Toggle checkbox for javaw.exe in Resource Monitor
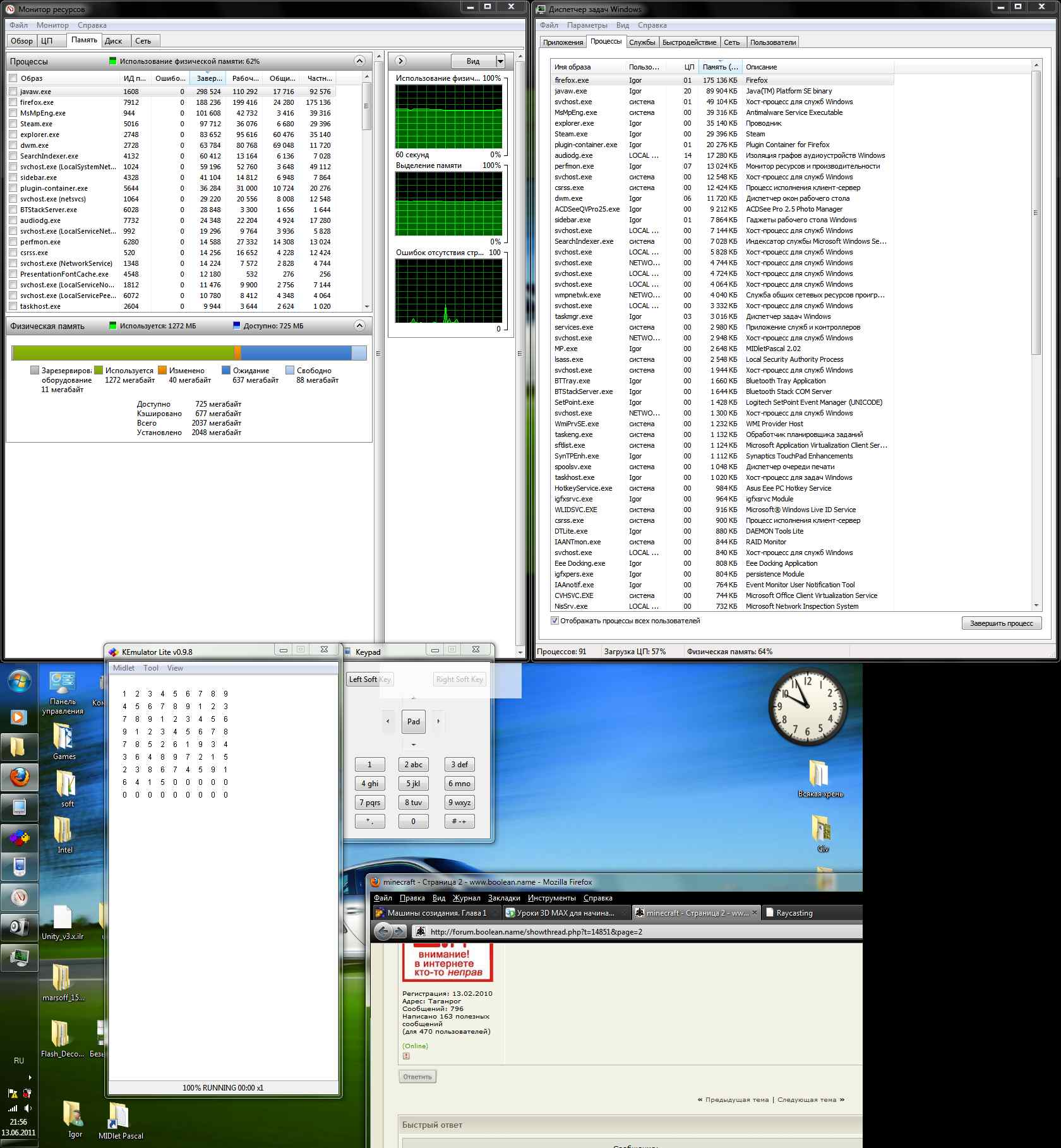 click(x=13, y=92)
